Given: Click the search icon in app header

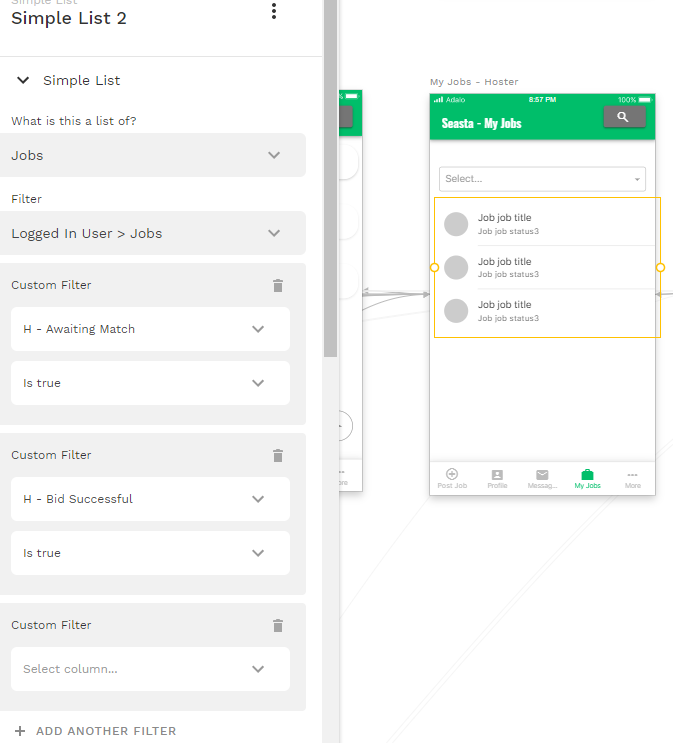Looking at the screenshot, I should click(x=624, y=117).
